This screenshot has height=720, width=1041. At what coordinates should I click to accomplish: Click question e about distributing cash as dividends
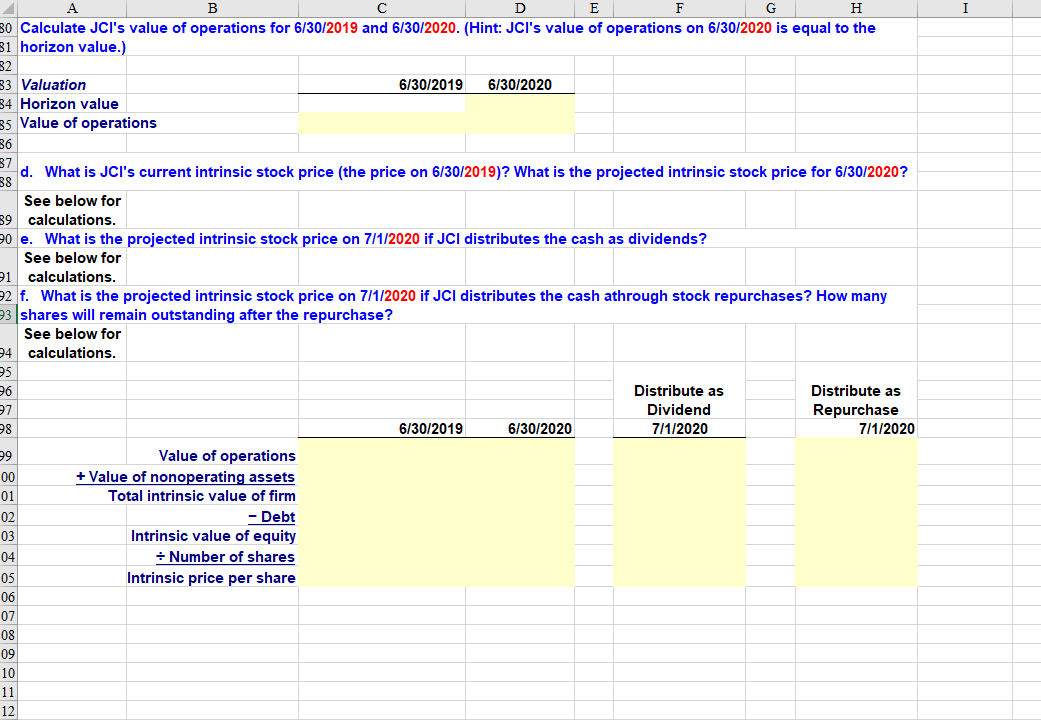pos(363,238)
